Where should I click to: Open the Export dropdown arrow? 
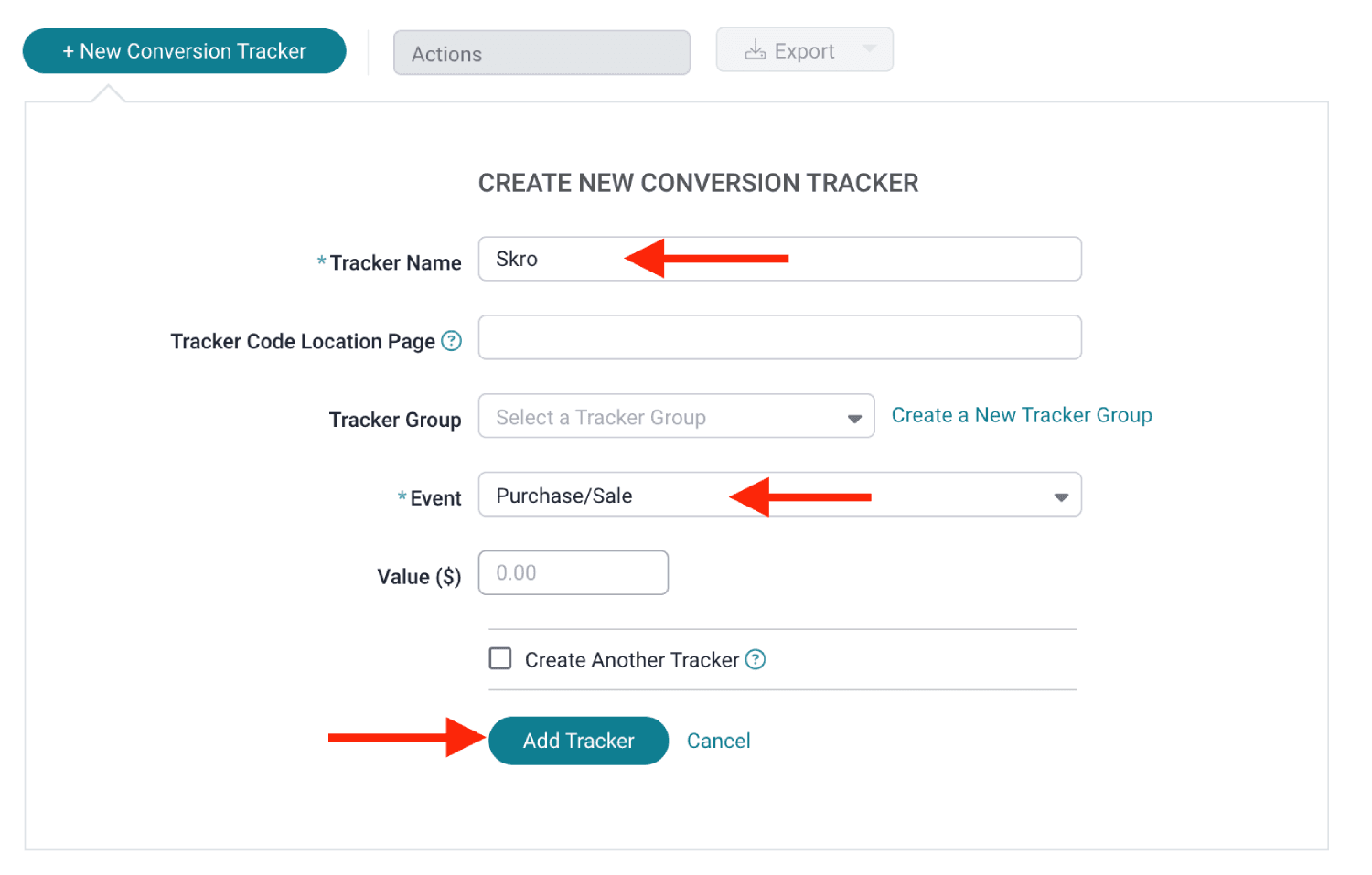869,48
